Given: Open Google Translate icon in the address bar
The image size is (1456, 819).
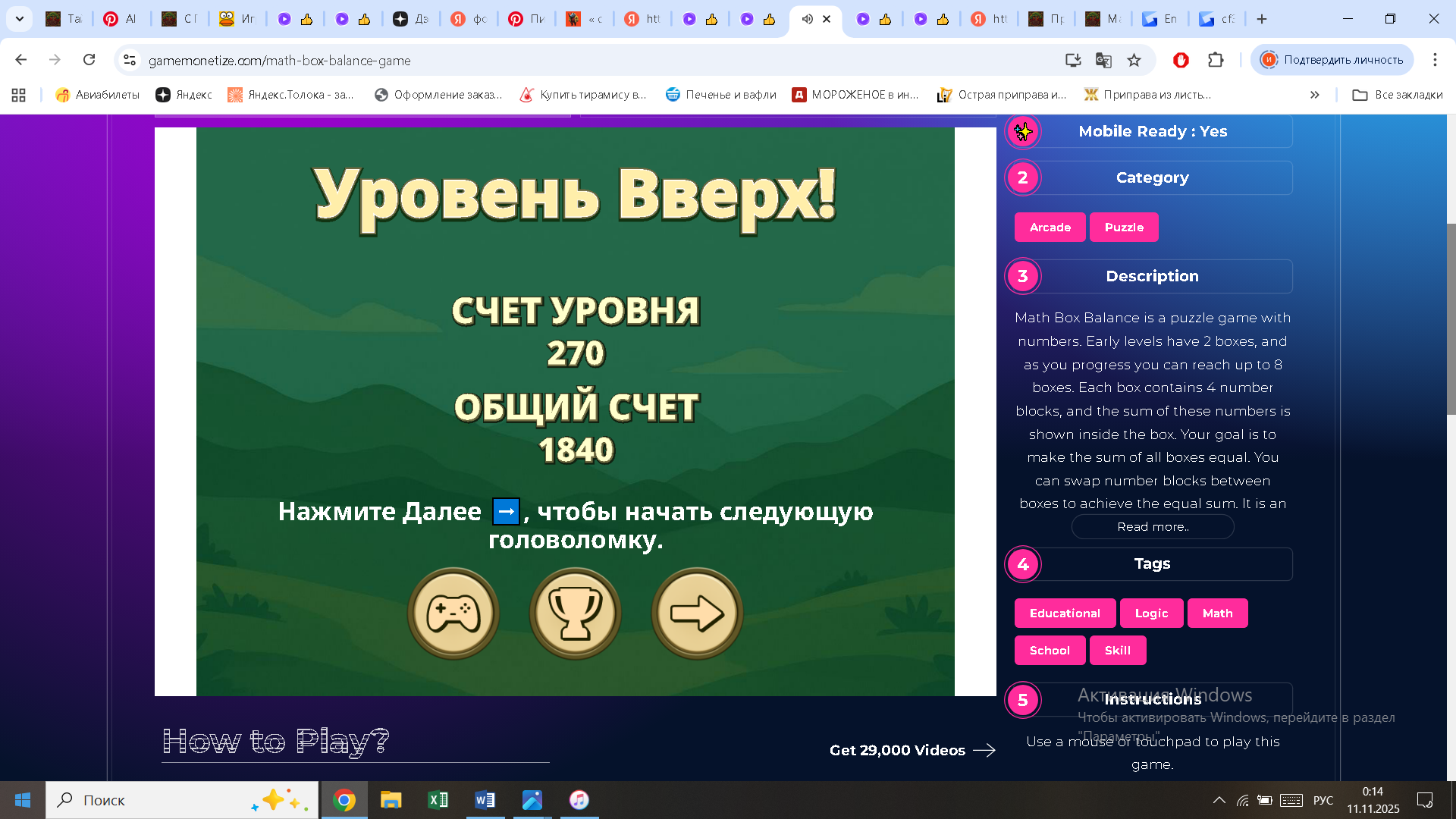Looking at the screenshot, I should 1102,60.
